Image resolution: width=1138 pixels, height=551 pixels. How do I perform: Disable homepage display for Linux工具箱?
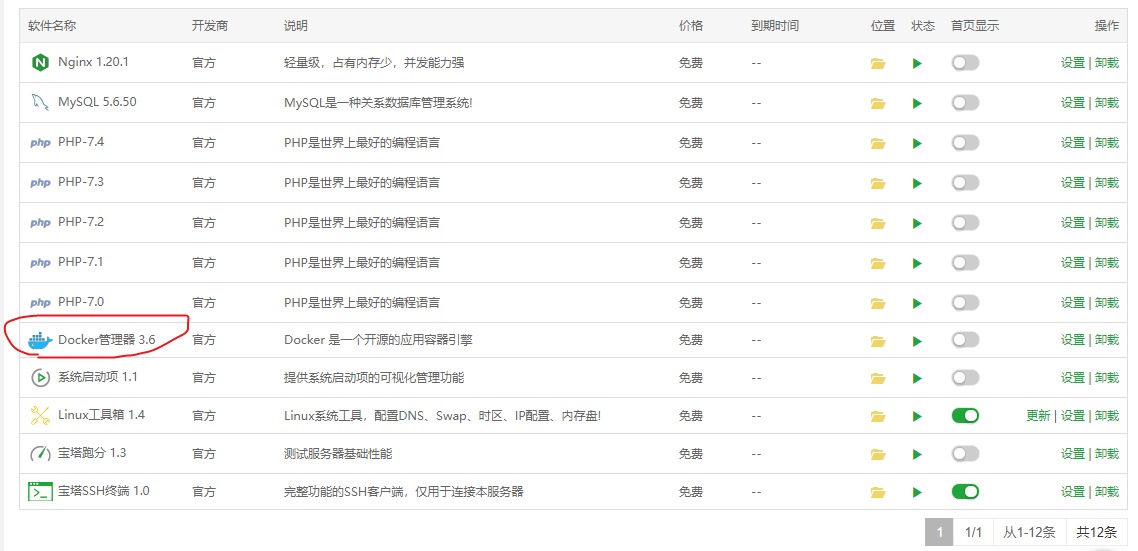tap(965, 416)
